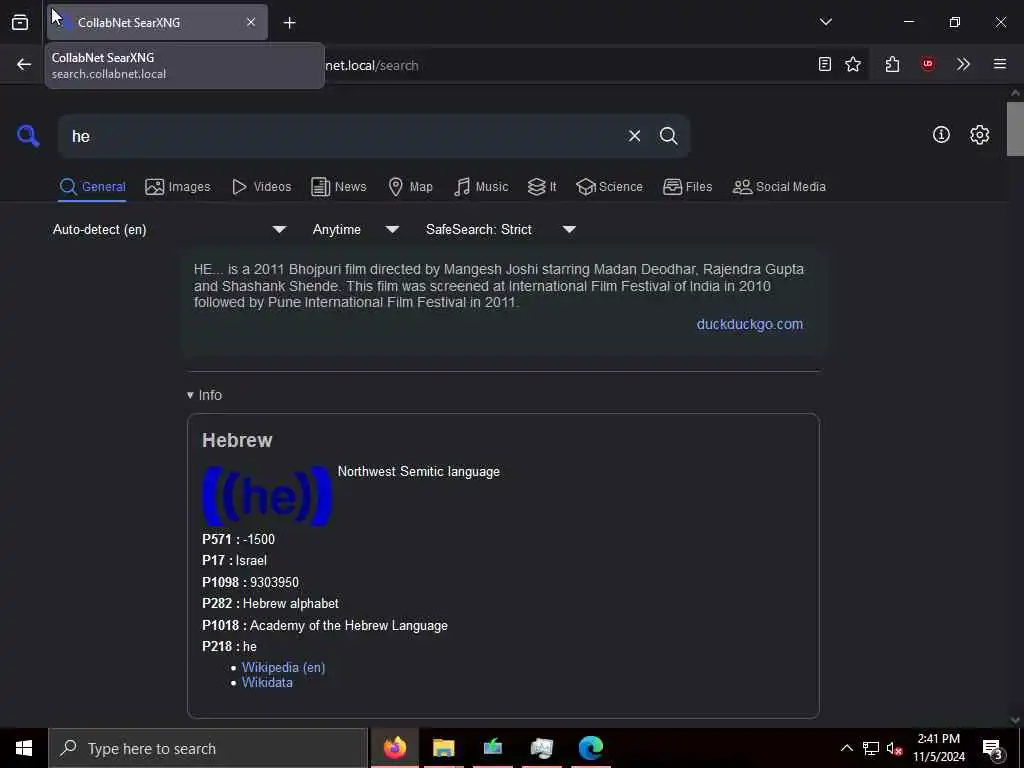The width and height of the screenshot is (1024, 768).
Task: Open Firefox from the taskbar
Action: point(394,748)
